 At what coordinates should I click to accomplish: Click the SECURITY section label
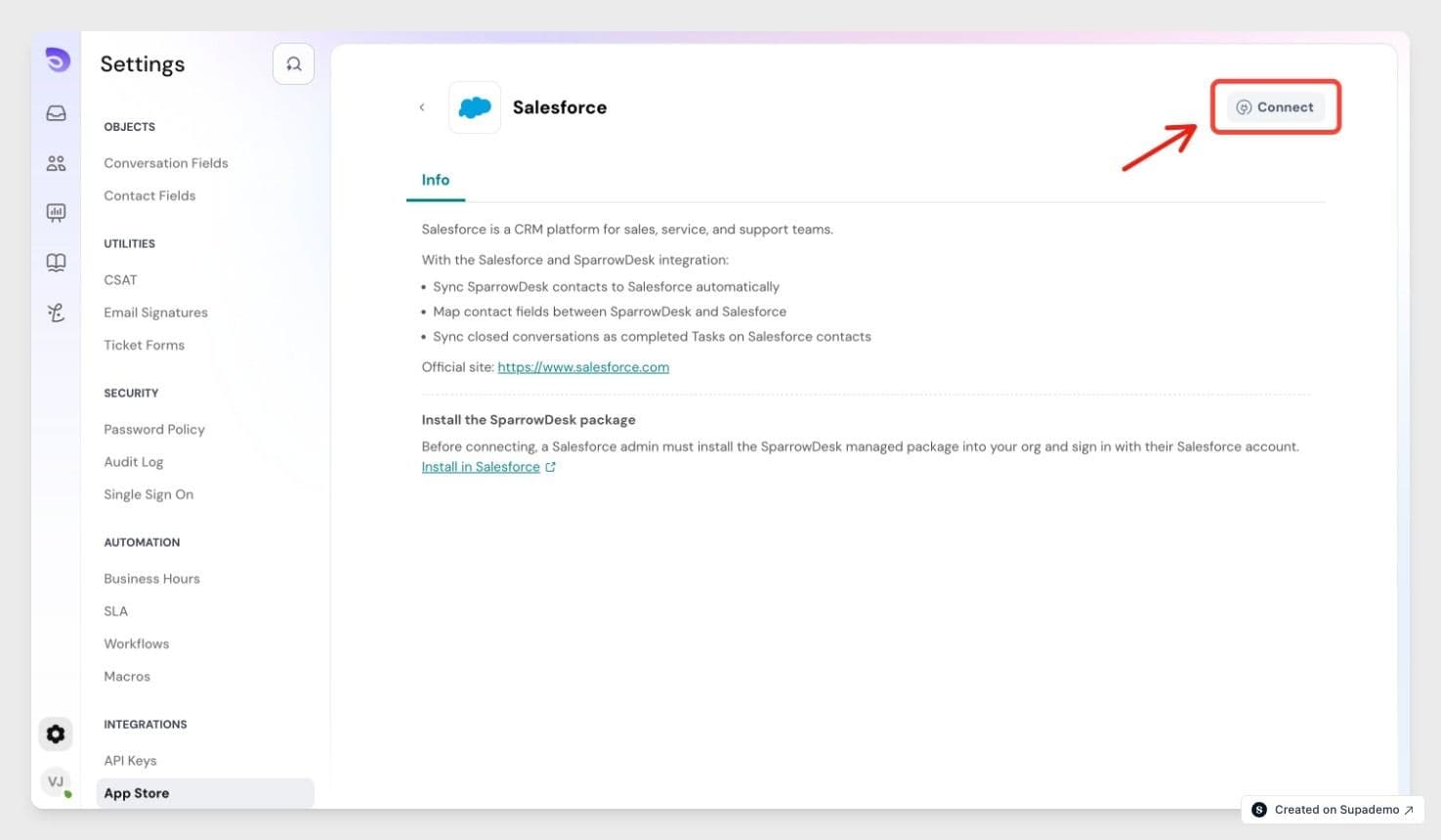(131, 394)
